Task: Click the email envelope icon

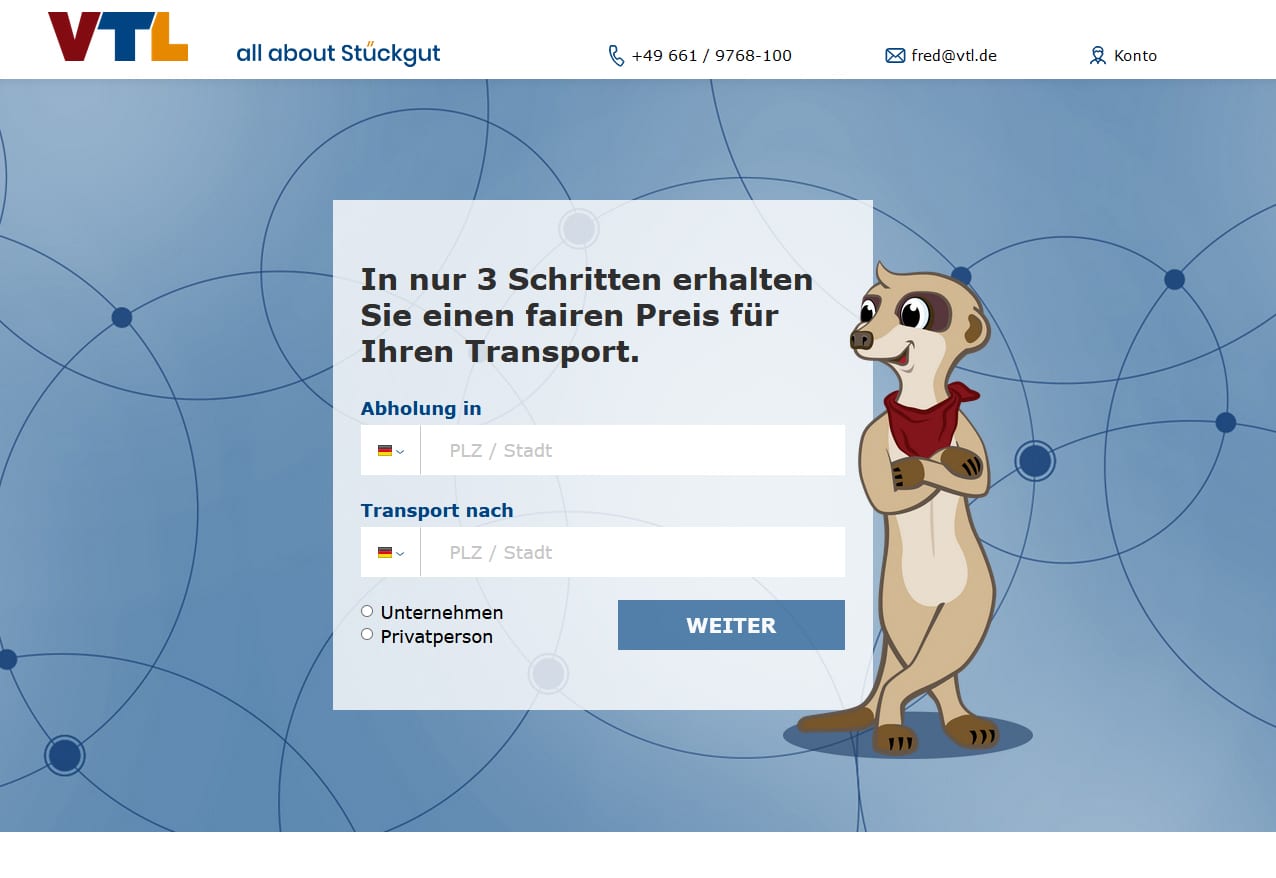Action: [895, 56]
